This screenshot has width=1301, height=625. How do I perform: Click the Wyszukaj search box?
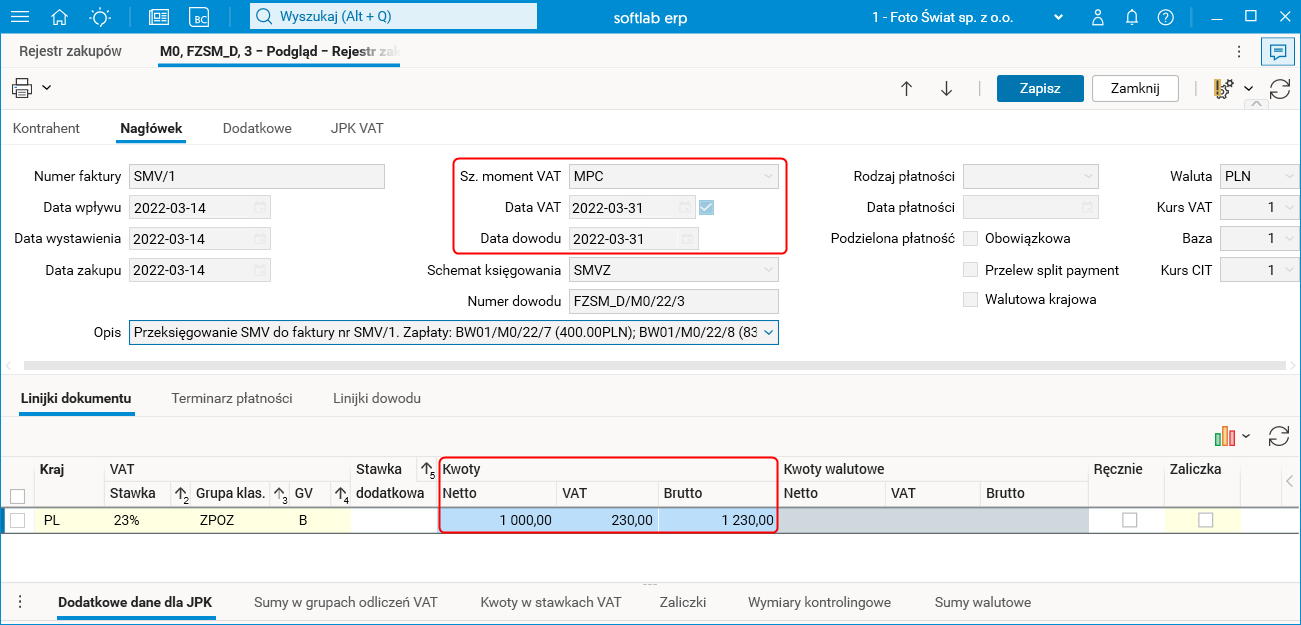(x=393, y=17)
